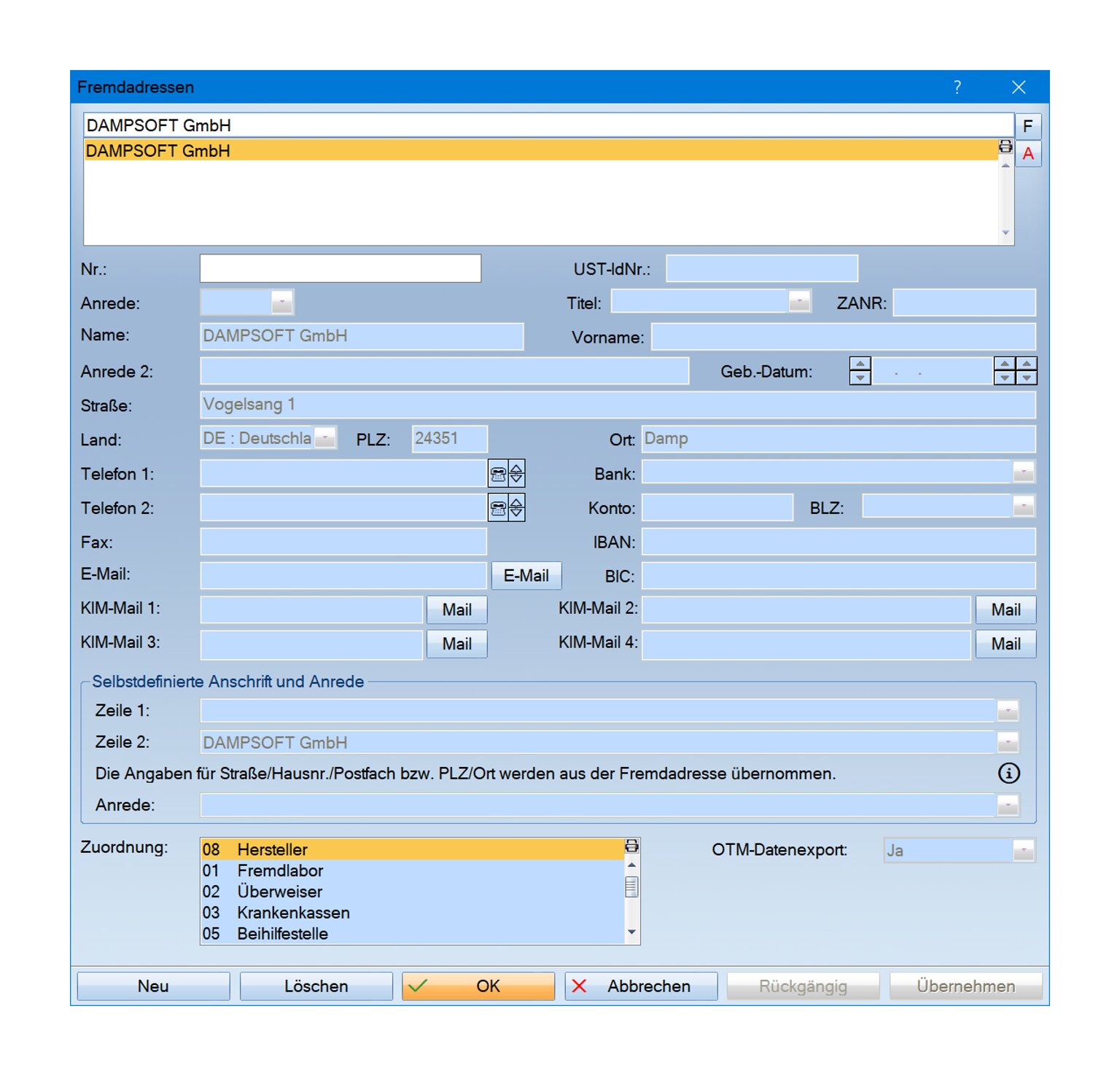
Task: Click Mail button for KIM-Mail 4
Action: coord(1006,644)
